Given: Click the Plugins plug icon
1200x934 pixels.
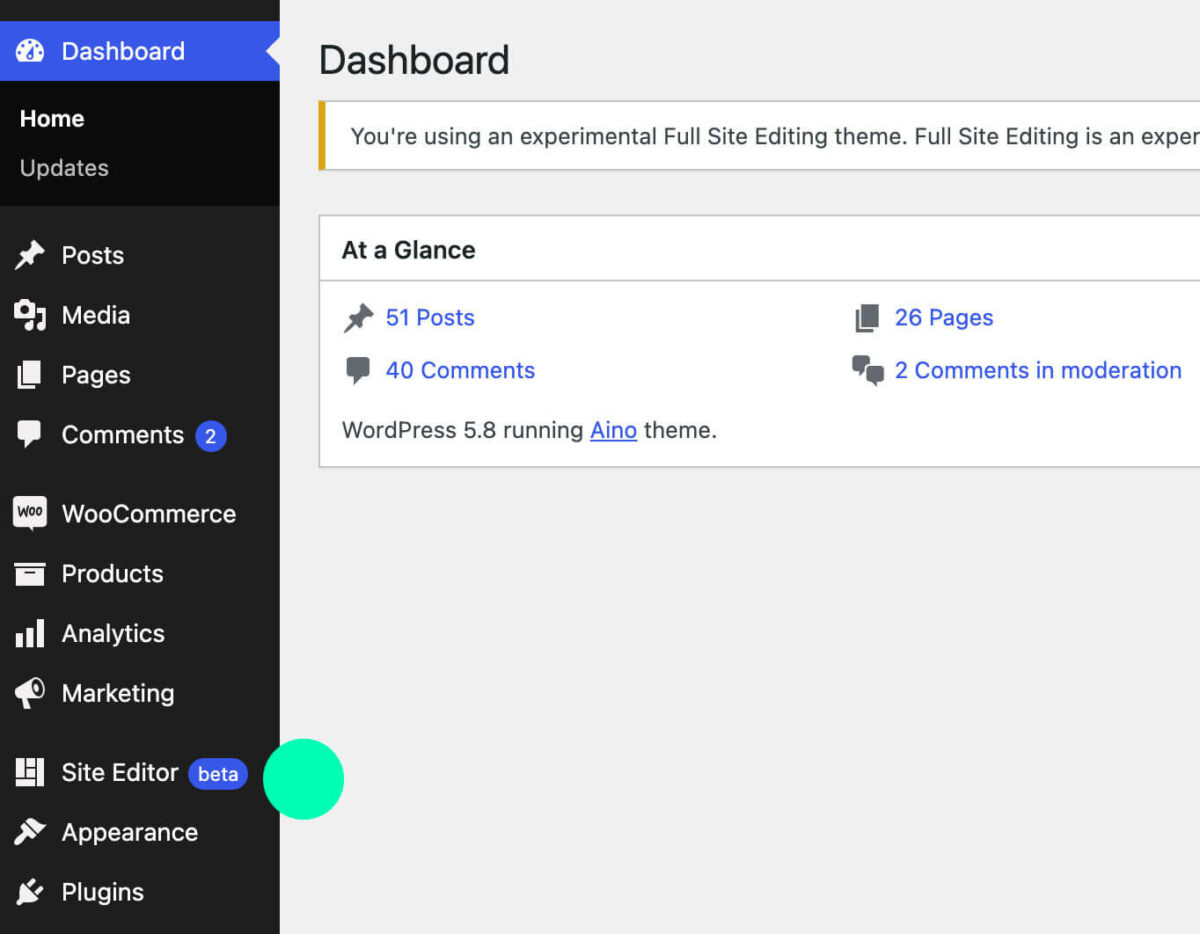Looking at the screenshot, I should pyautogui.click(x=30, y=891).
